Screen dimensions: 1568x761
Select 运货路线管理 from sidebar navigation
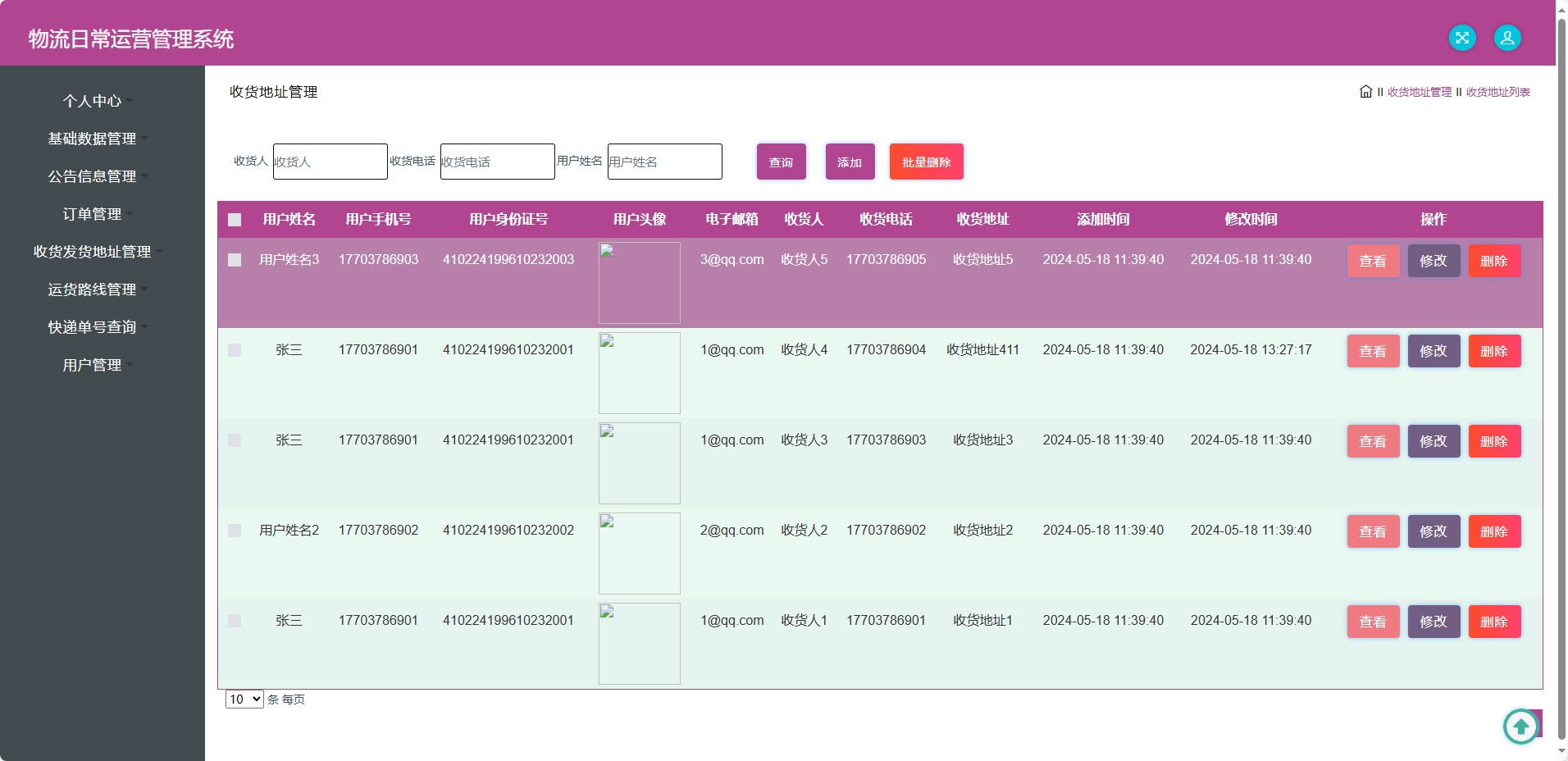[x=93, y=289]
